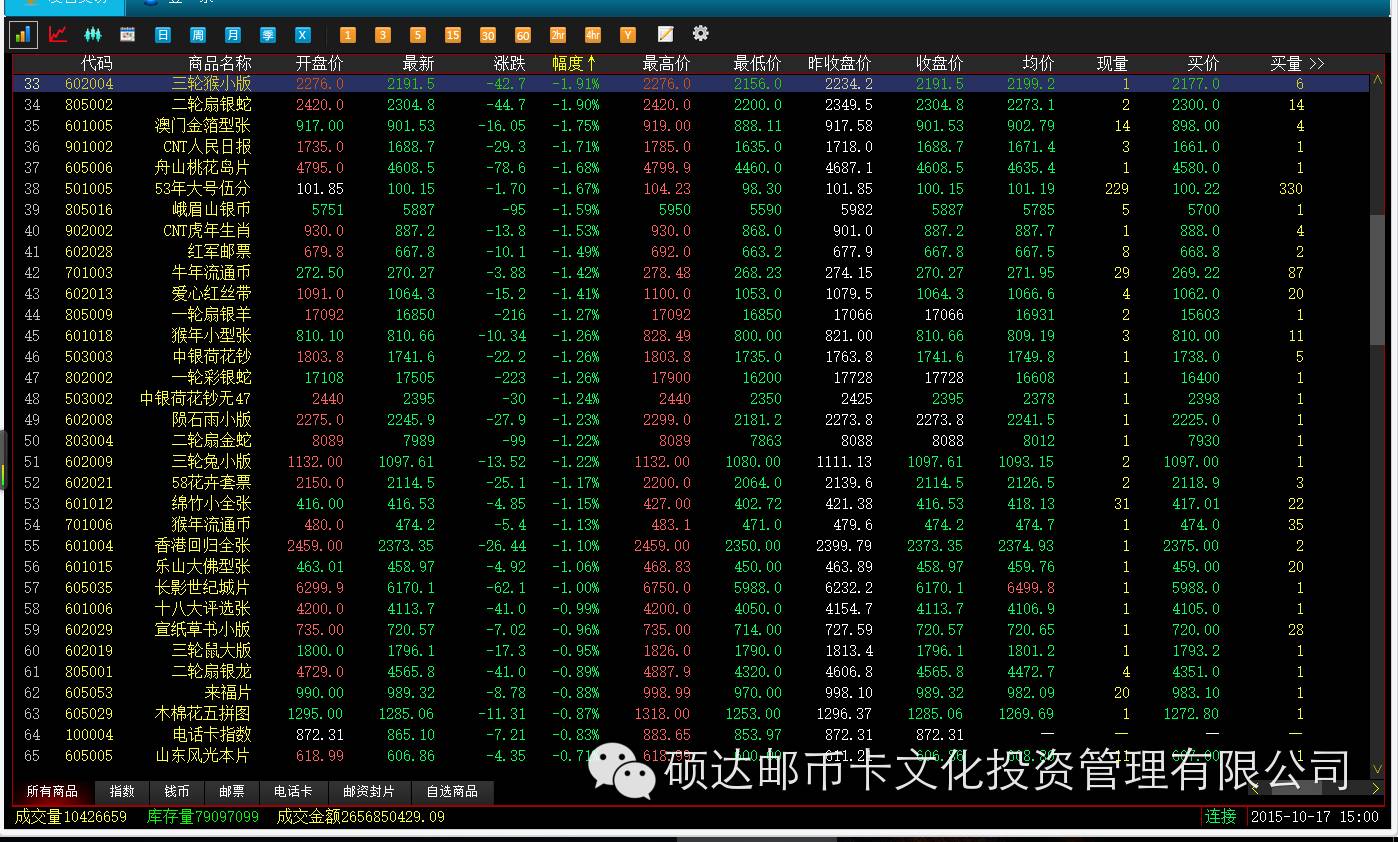Select the quarterly period button 季
This screenshot has height=842, width=1398.
pos(268,35)
